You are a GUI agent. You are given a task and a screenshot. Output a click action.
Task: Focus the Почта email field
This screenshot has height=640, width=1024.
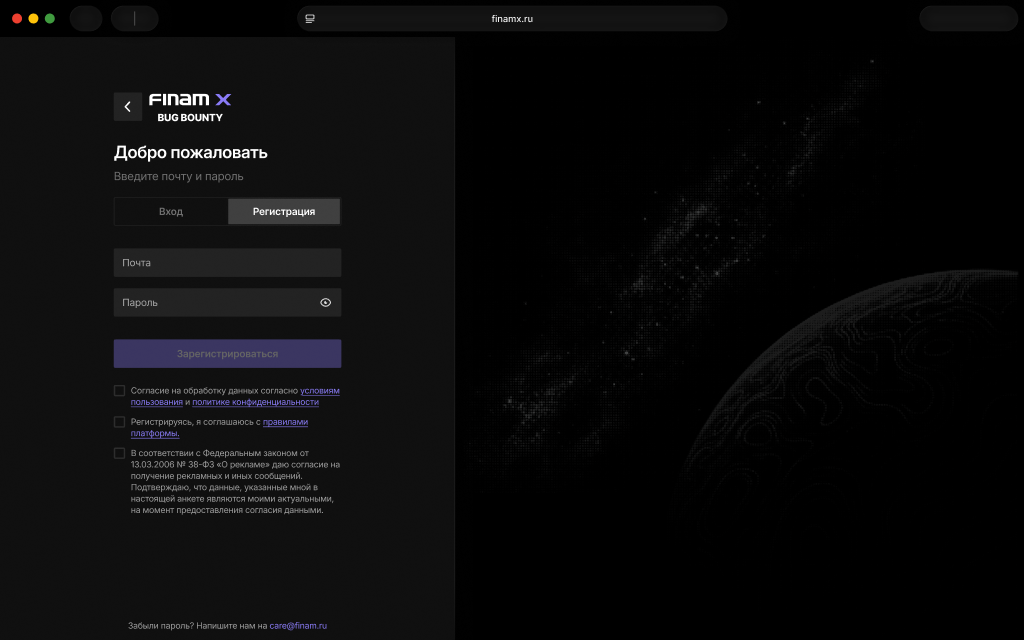point(227,263)
